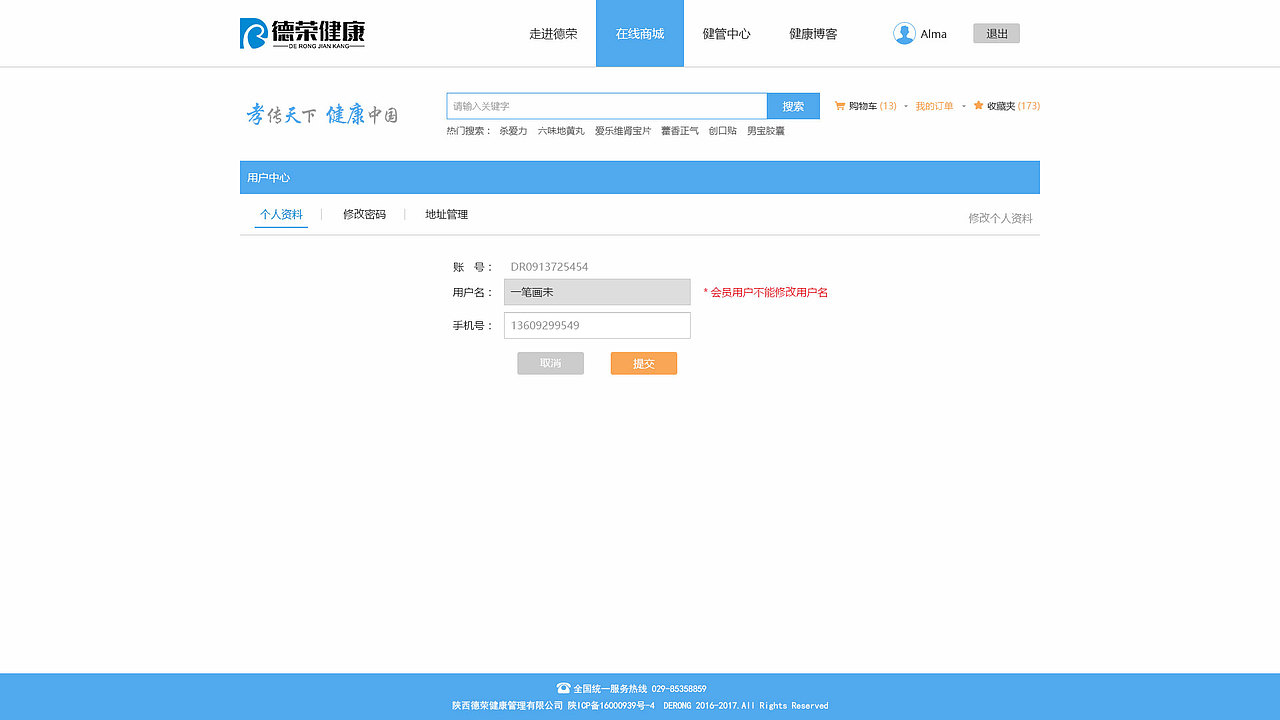The image size is (1280, 720).
Task: Click the 搜索 search button
Action: pyautogui.click(x=793, y=105)
